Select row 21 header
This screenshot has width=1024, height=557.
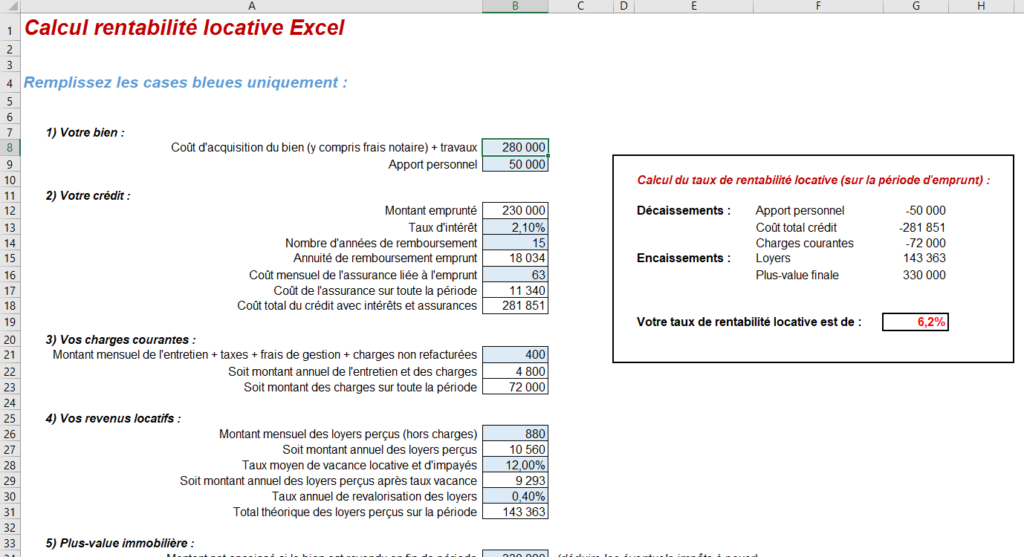(10, 355)
